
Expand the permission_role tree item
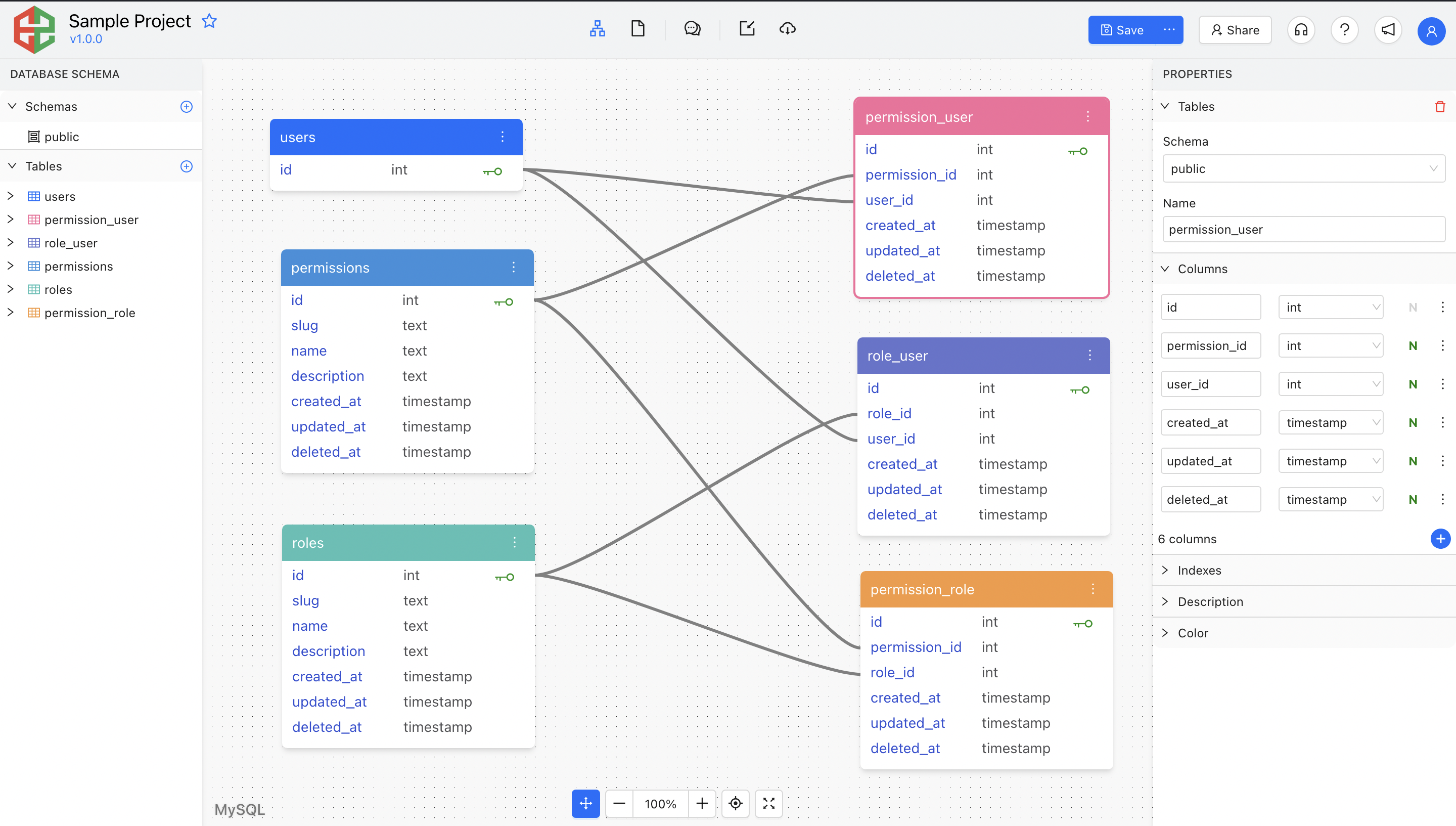pyautogui.click(x=10, y=313)
